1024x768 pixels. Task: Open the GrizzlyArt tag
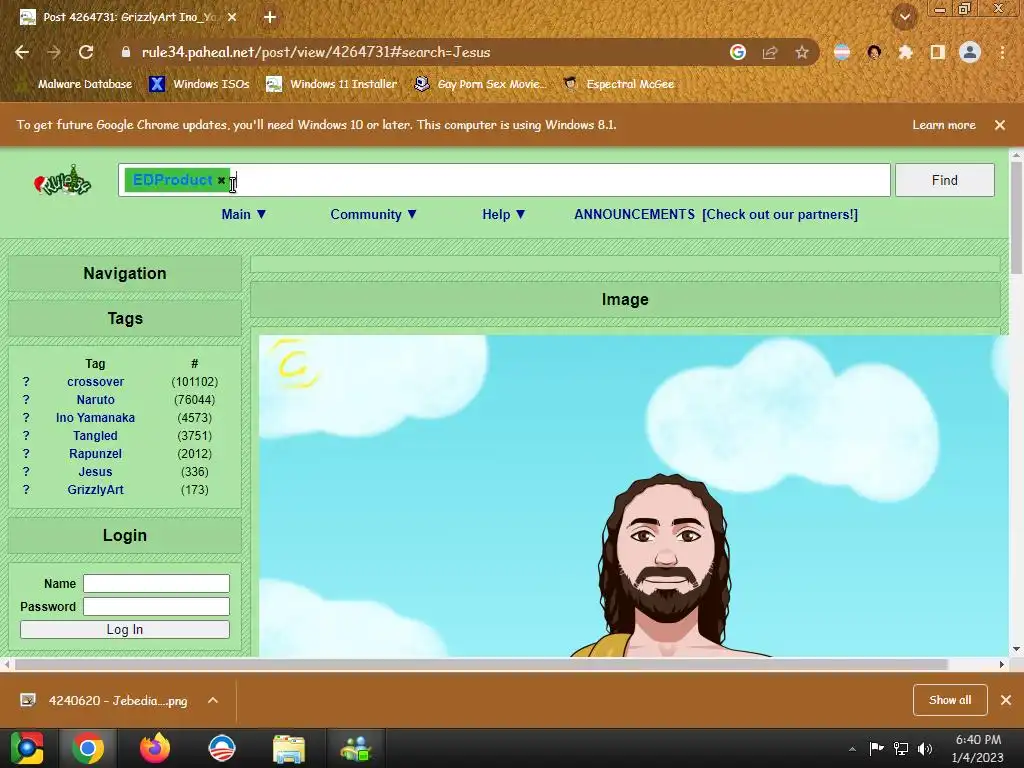[x=95, y=489]
